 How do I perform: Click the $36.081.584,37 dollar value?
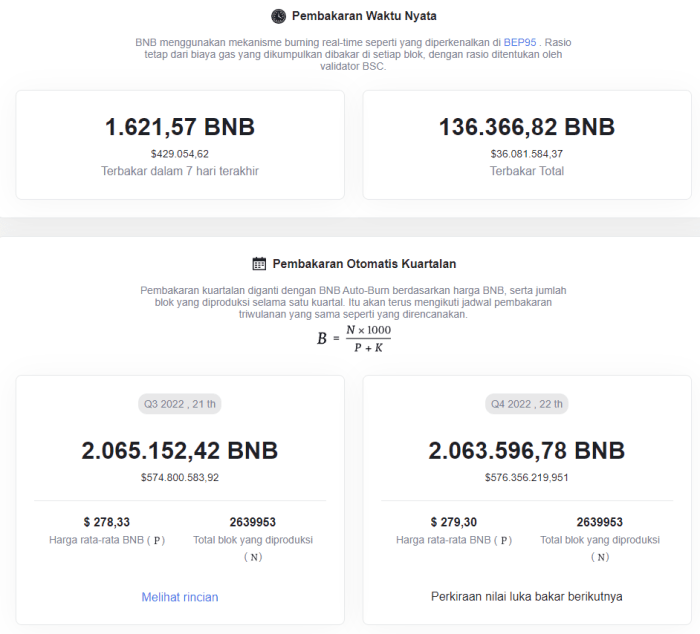527,154
